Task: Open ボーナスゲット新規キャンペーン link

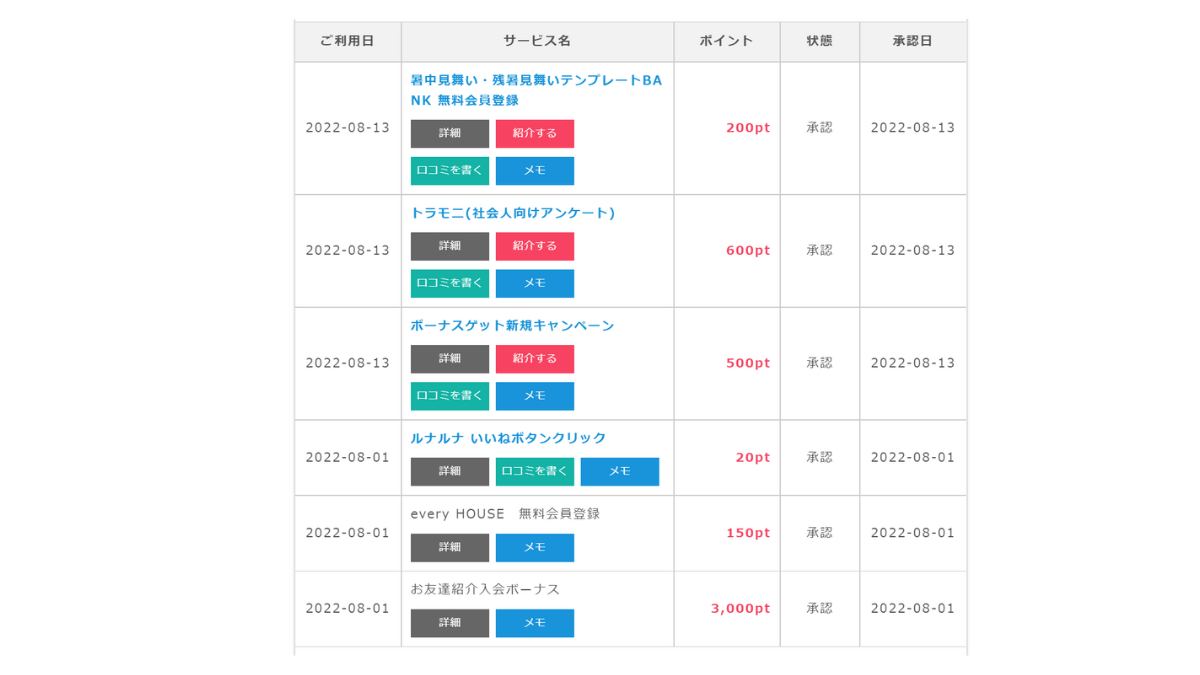Action: [x=513, y=326]
